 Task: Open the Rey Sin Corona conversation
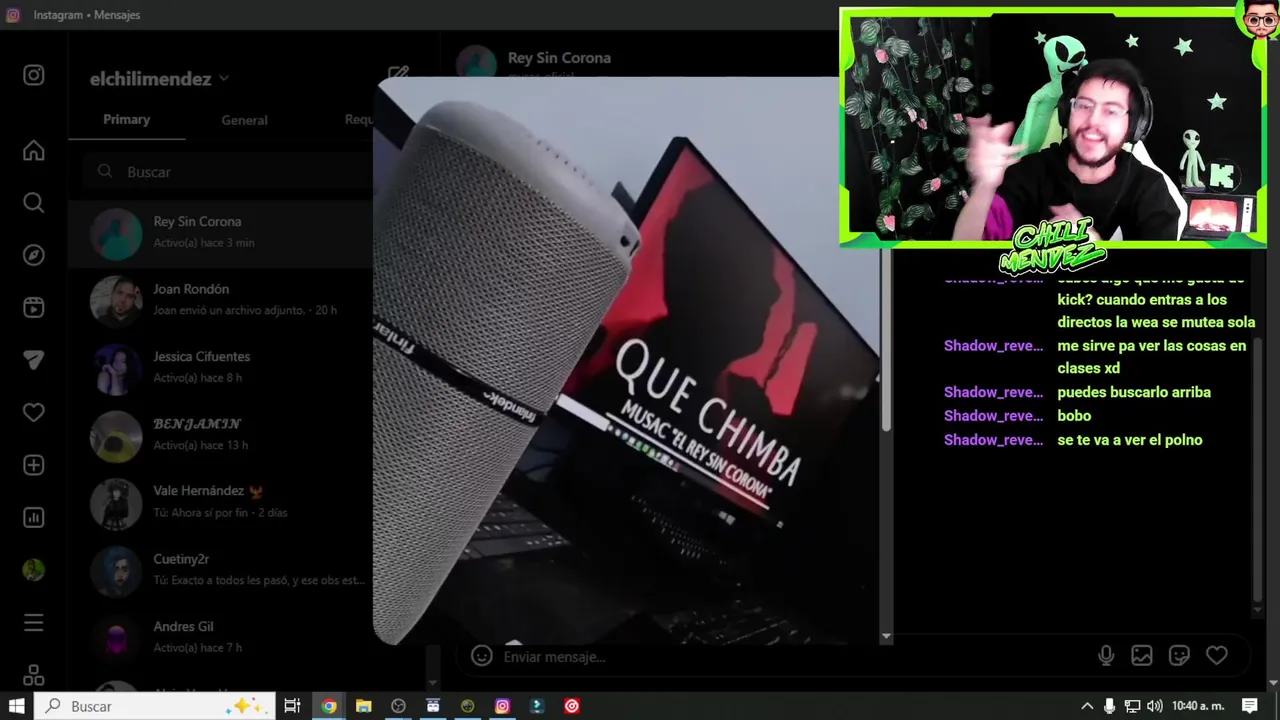pyautogui.click(x=220, y=234)
